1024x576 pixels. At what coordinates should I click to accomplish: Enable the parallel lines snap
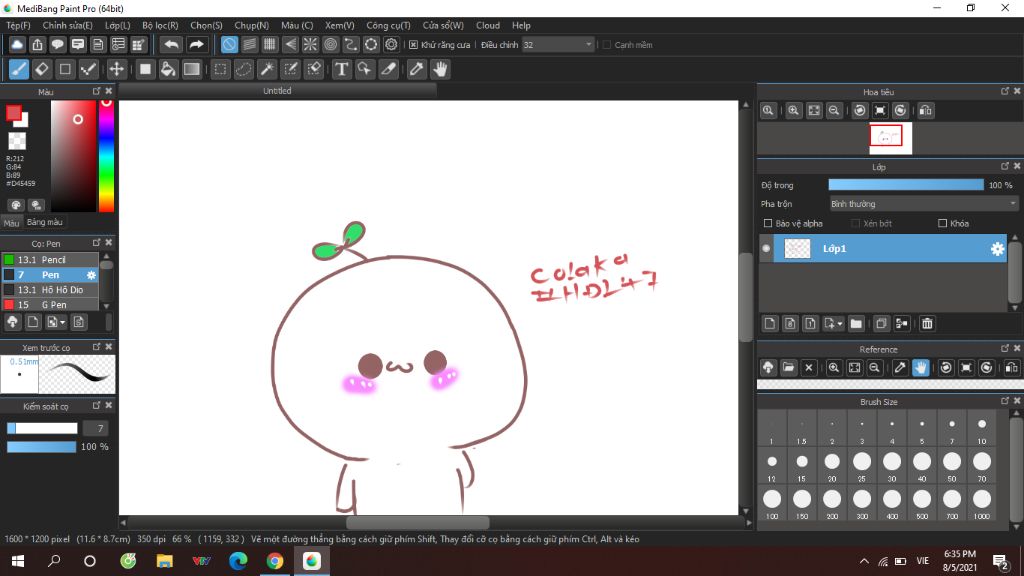pyautogui.click(x=249, y=44)
